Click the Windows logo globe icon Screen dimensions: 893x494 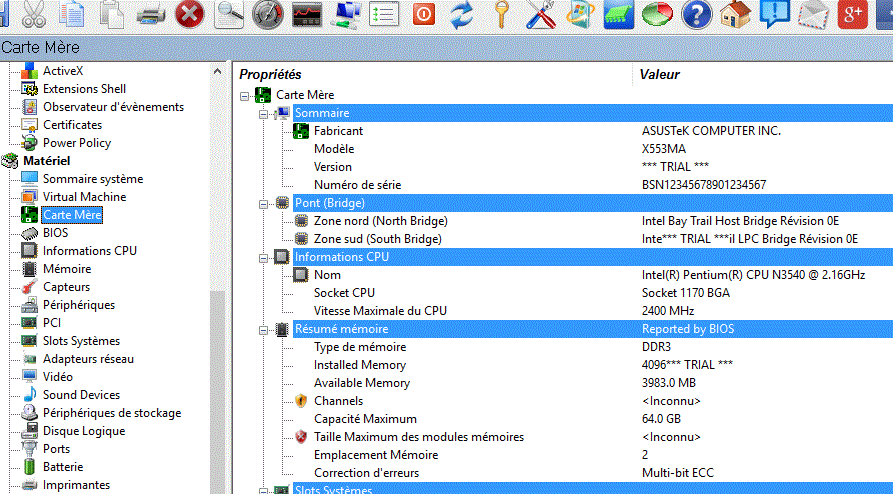point(580,14)
